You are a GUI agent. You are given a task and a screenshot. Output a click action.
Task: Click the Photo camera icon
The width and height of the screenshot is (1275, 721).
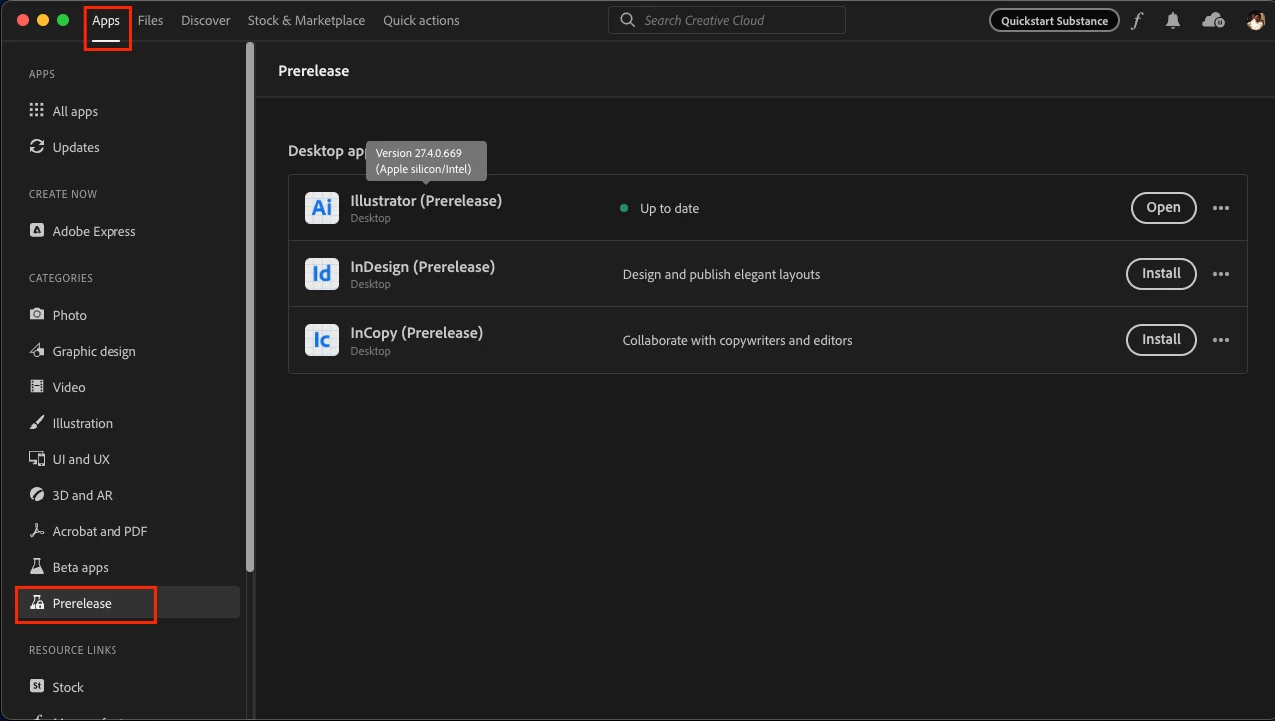37,315
